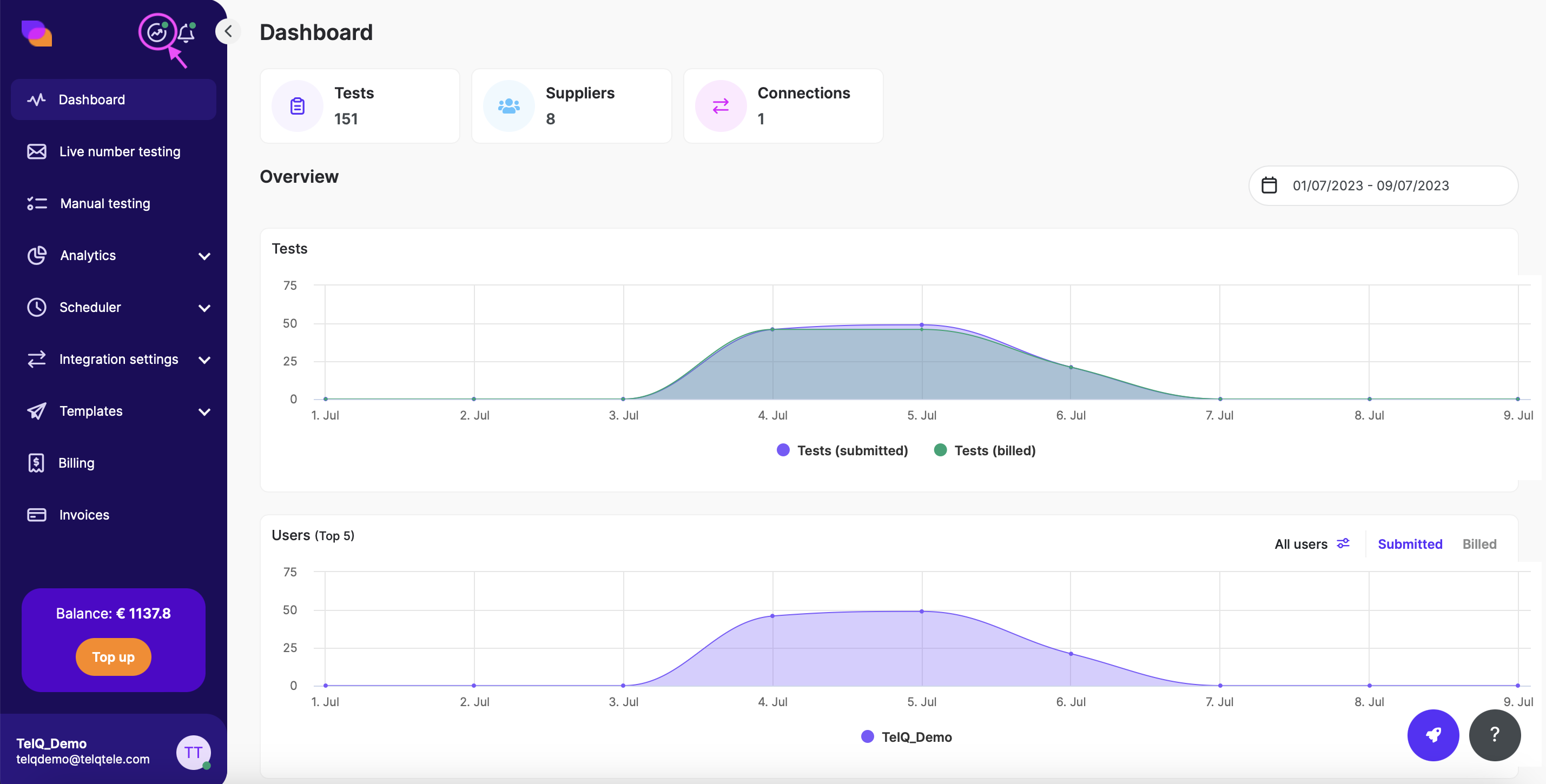Open the performance stats icon in sidebar header
1546x784 pixels.
pos(157,32)
